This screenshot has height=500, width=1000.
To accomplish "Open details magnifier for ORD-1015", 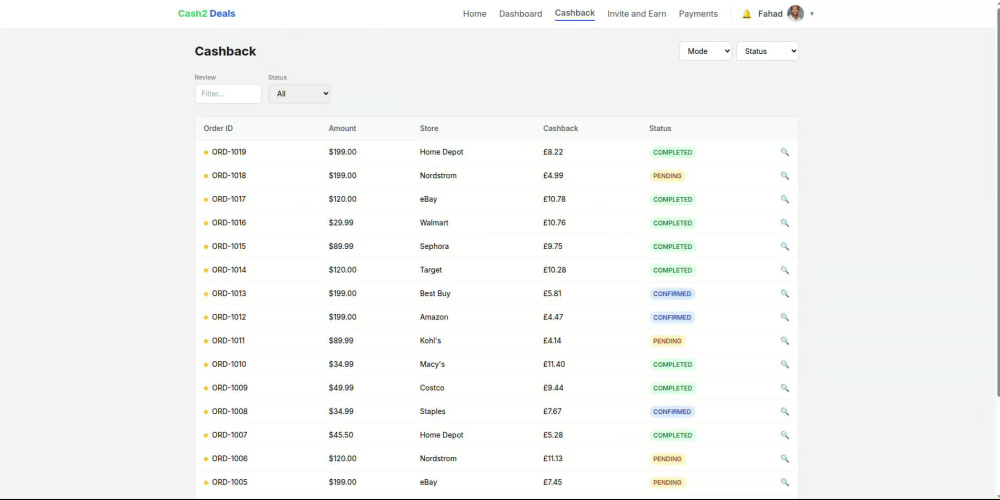I will [784, 247].
